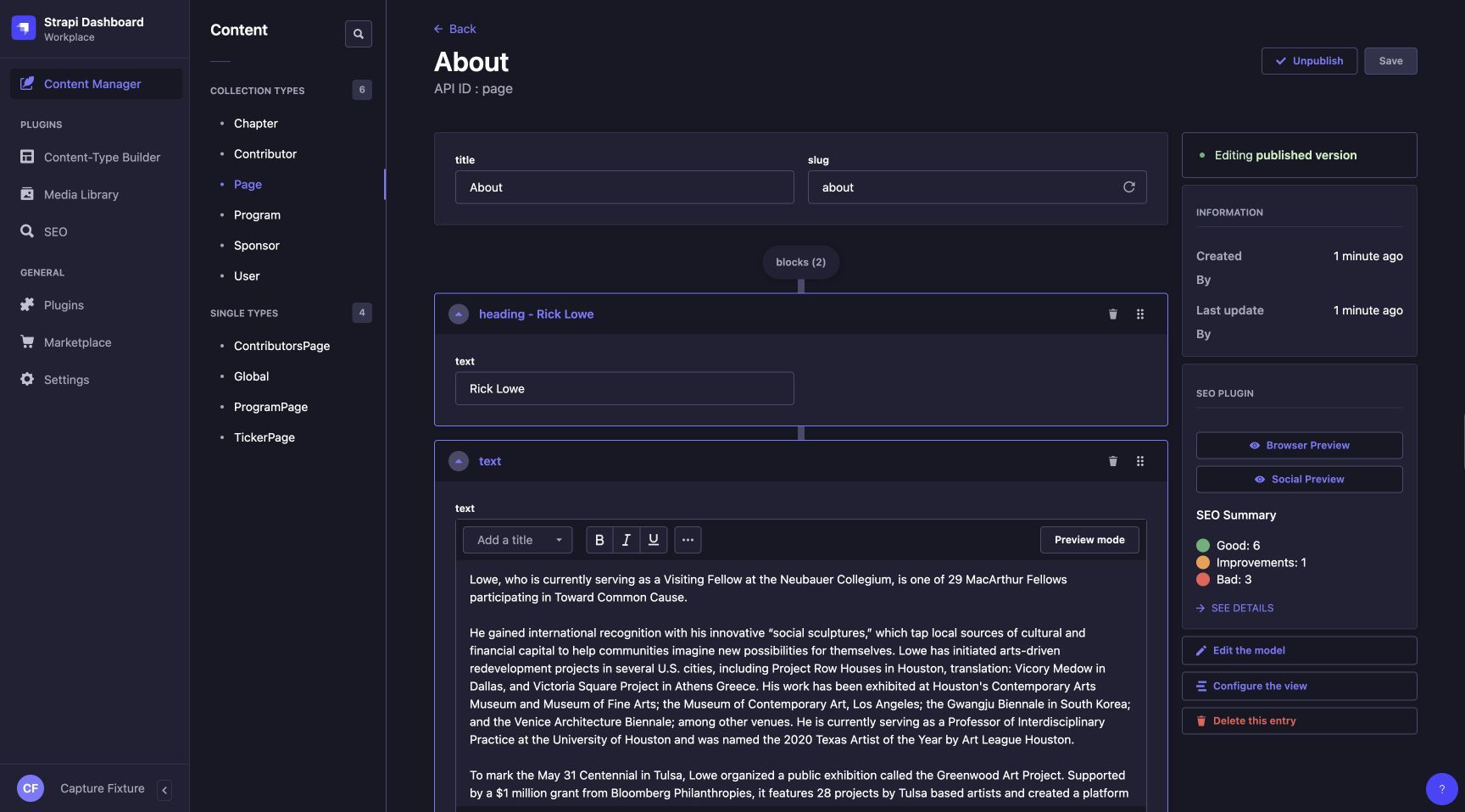This screenshot has height=812, width=1465.
Task: Click the Marketplace cart icon
Action: pos(27,342)
